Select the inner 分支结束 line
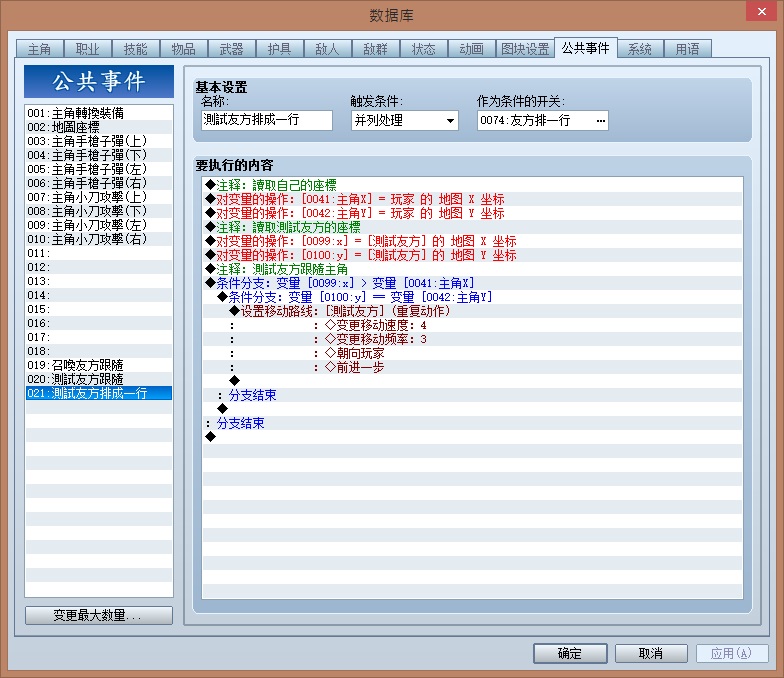784x678 pixels. click(x=472, y=395)
